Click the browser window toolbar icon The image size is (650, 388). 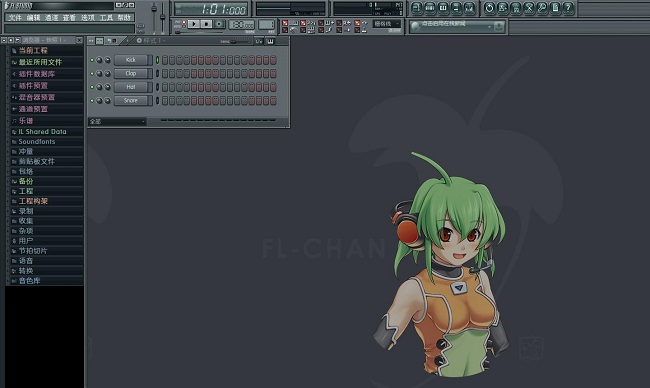pos(456,8)
